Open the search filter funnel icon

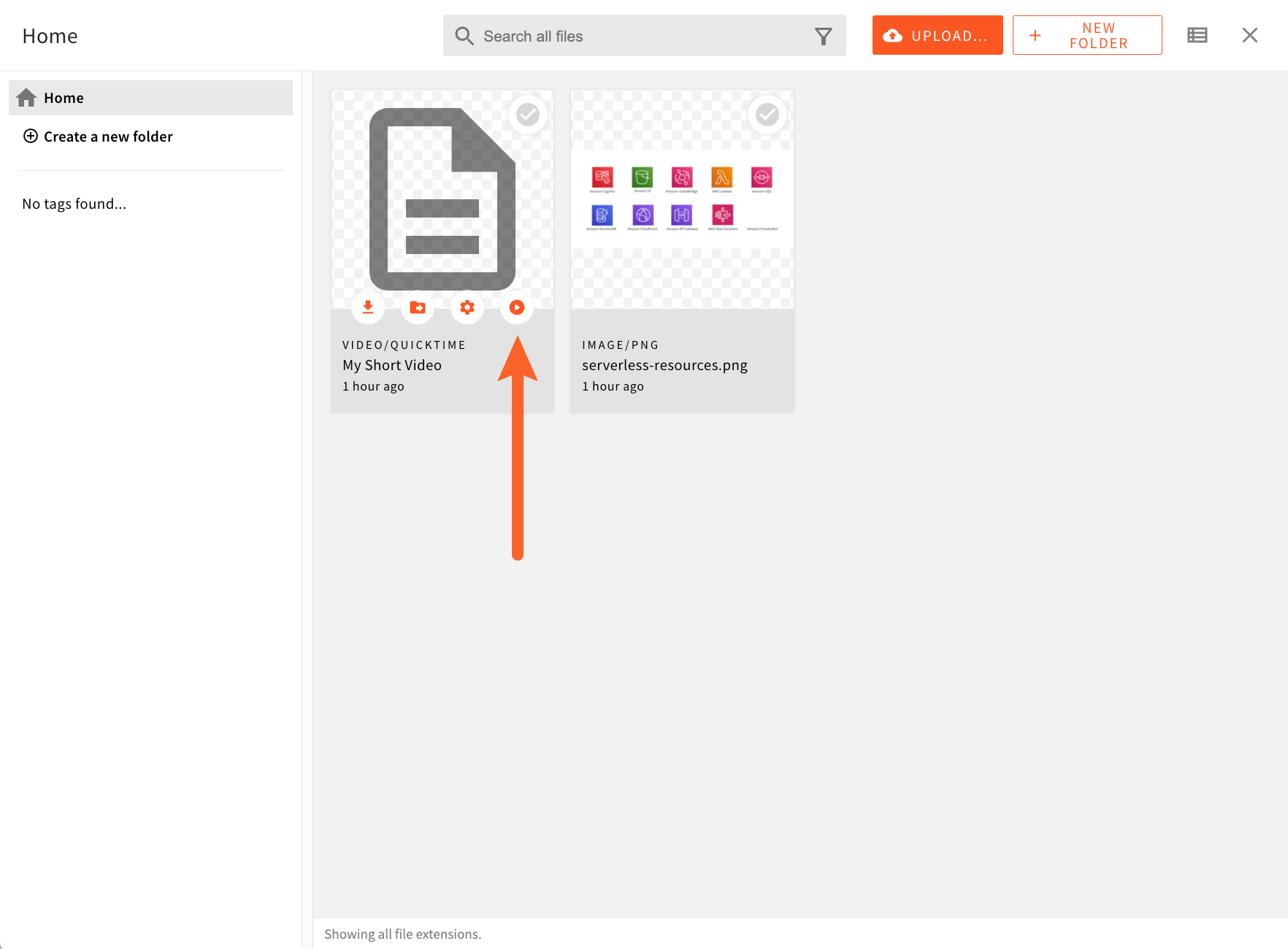point(823,36)
